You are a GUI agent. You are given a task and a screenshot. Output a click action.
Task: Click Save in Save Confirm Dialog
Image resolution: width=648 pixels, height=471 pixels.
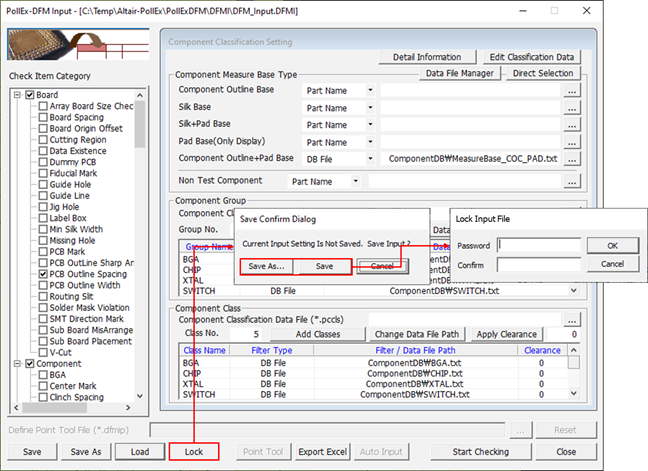coord(324,267)
